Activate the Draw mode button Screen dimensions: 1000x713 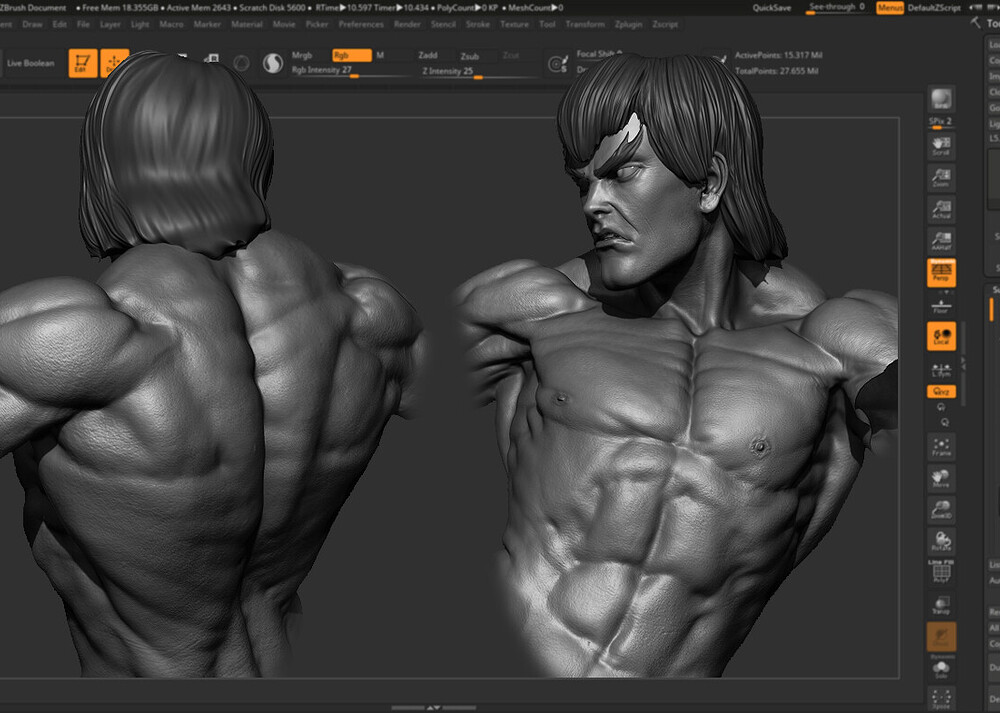[x=114, y=63]
